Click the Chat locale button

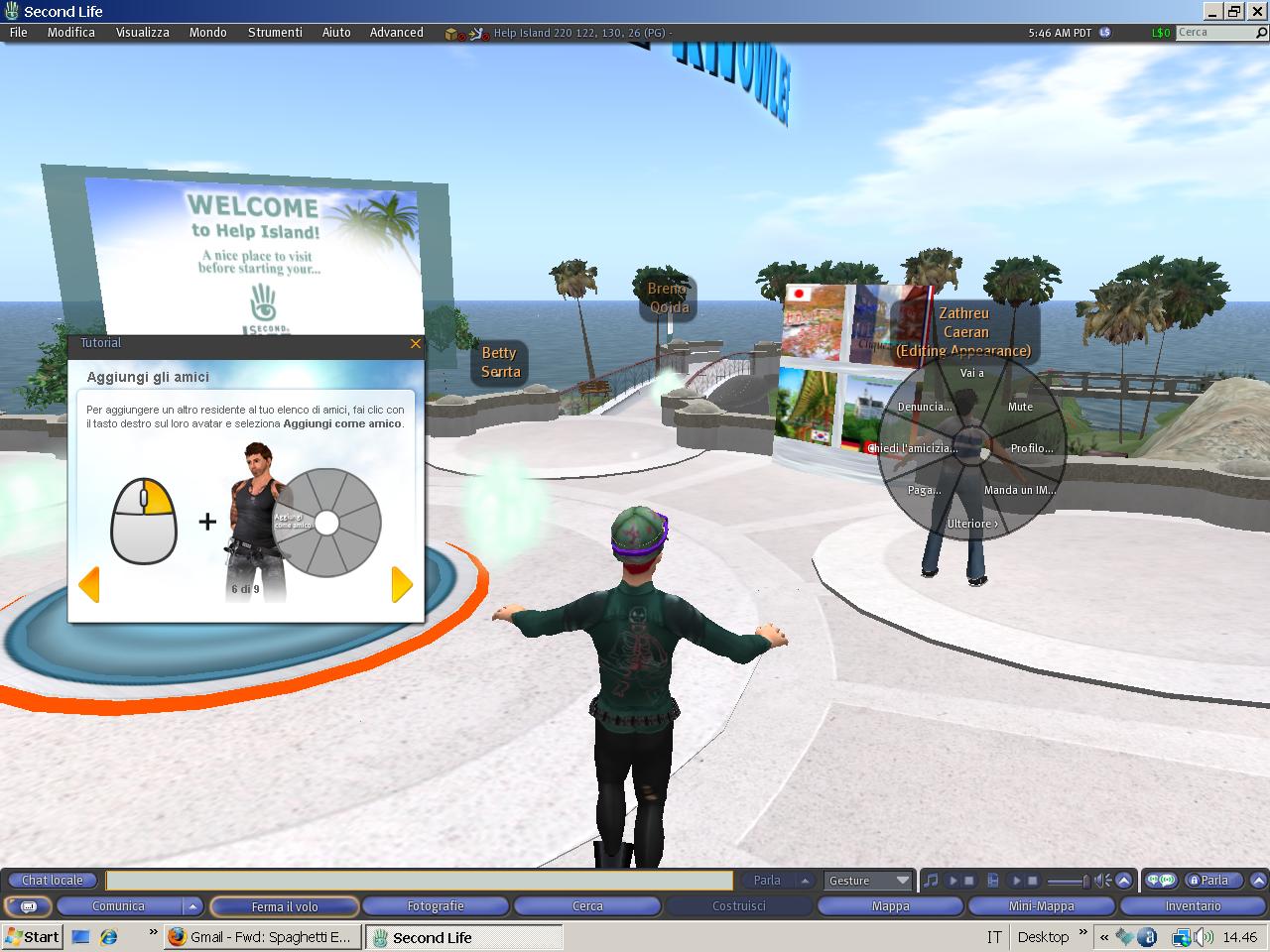tap(53, 880)
